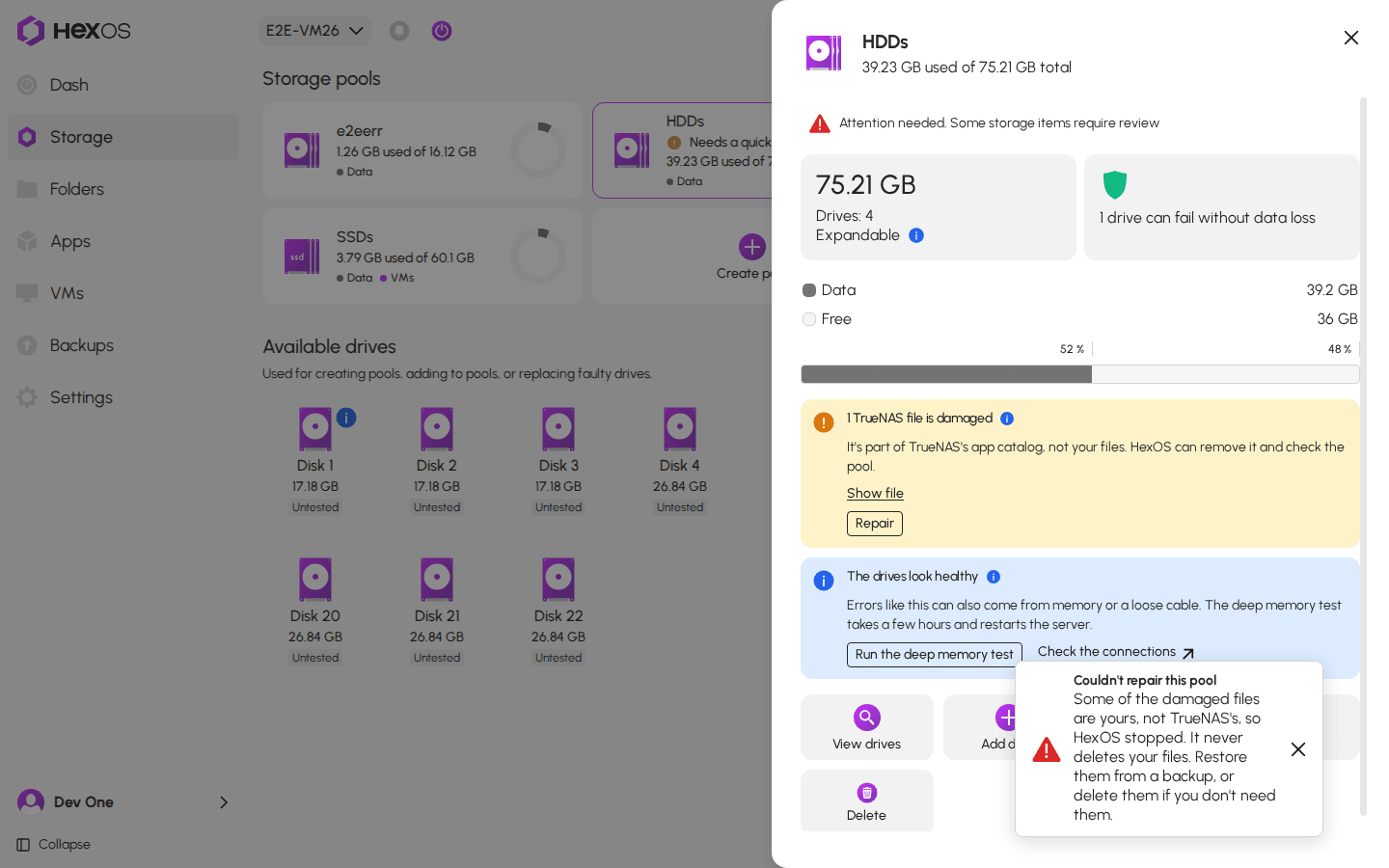Collapse the sidebar
This screenshot has width=1389, height=868.
[x=54, y=845]
